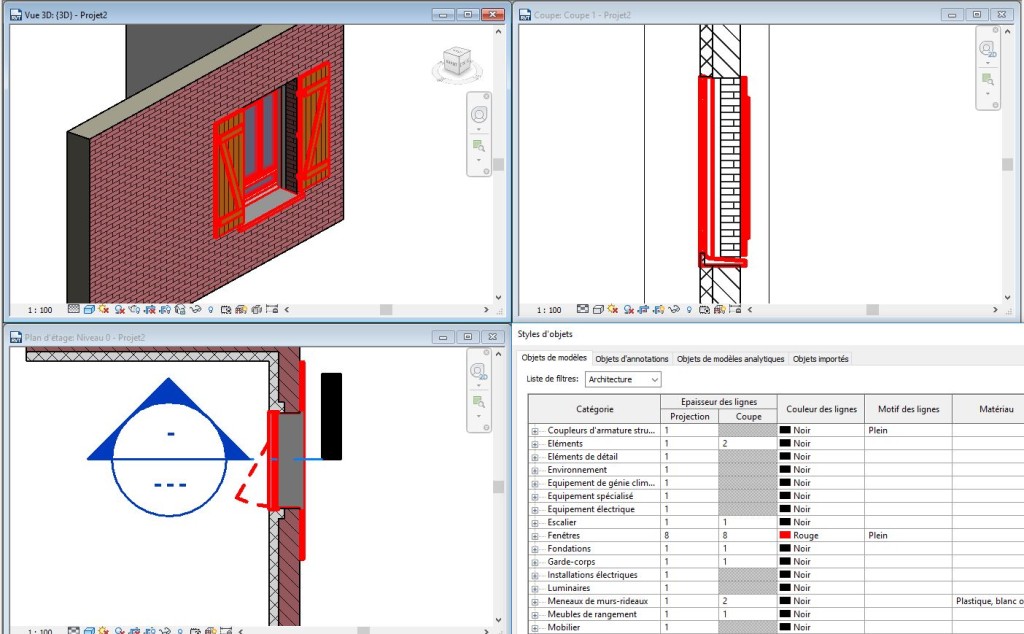This screenshot has width=1024, height=634.
Task: Click the zoom region tool in the 3D view
Action: coord(478,146)
